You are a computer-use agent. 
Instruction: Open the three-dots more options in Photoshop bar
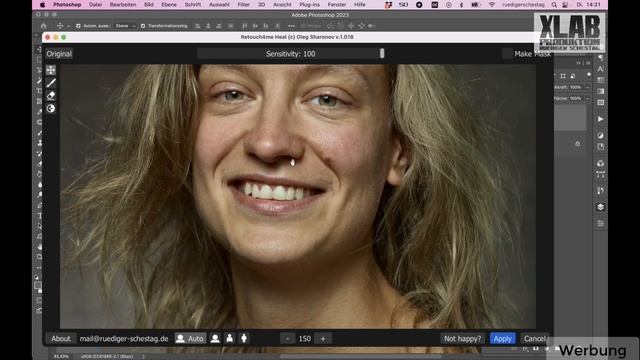pyautogui.click(x=291, y=26)
